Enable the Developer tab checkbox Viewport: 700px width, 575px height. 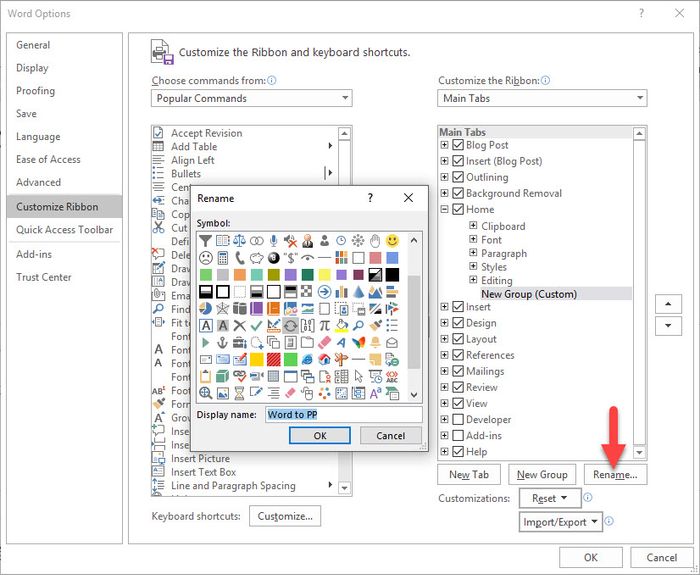pos(458,419)
